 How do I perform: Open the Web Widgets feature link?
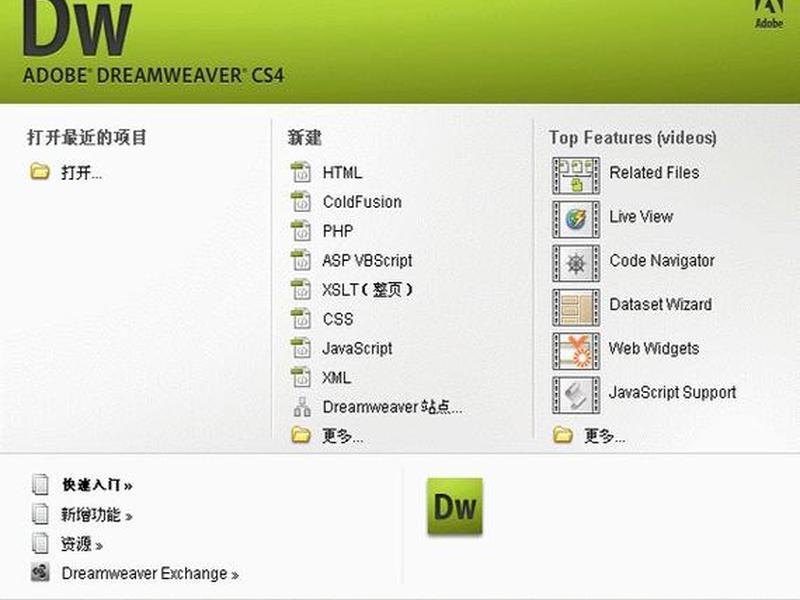point(654,348)
